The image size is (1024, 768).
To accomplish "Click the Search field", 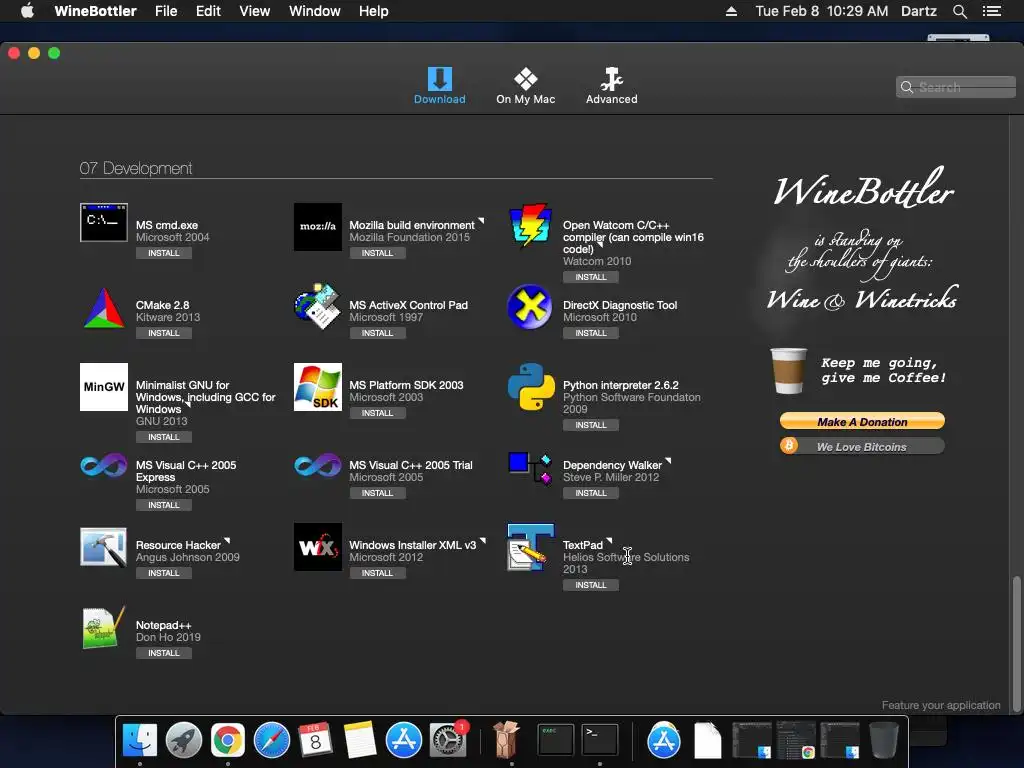I will click(956, 87).
